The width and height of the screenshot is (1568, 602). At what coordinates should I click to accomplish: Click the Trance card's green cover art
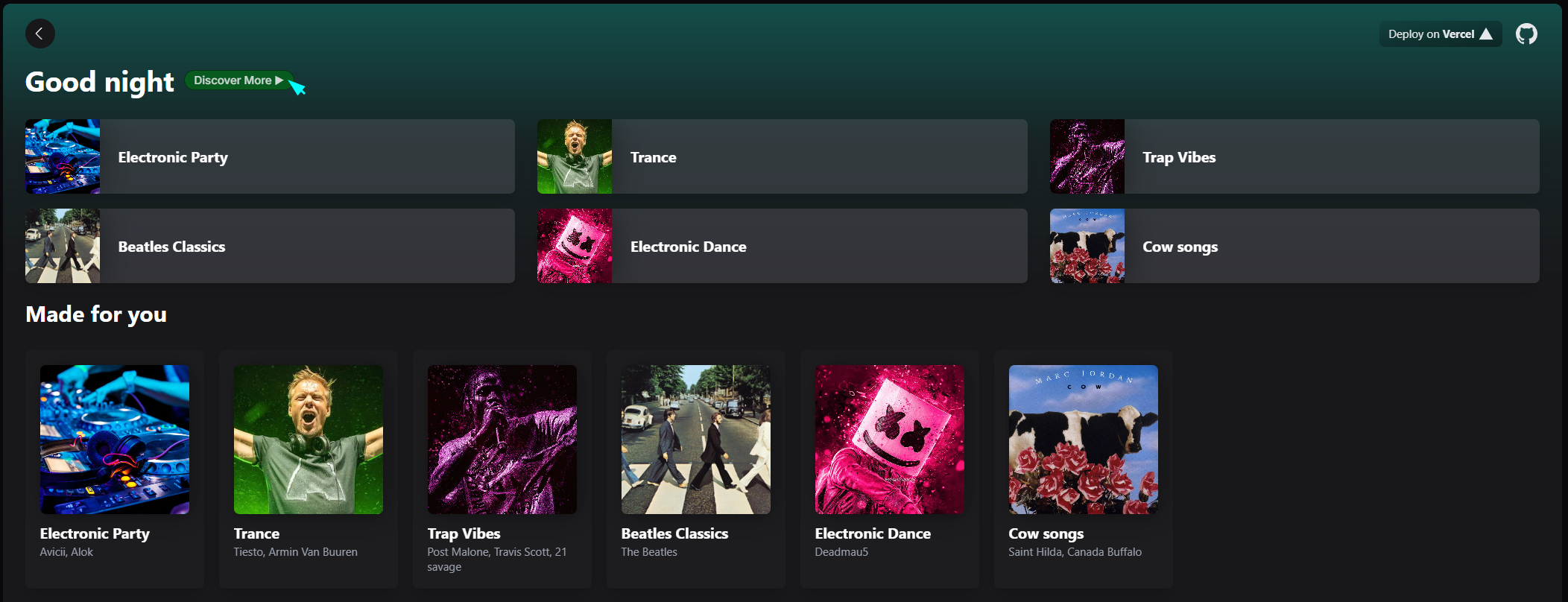click(309, 440)
